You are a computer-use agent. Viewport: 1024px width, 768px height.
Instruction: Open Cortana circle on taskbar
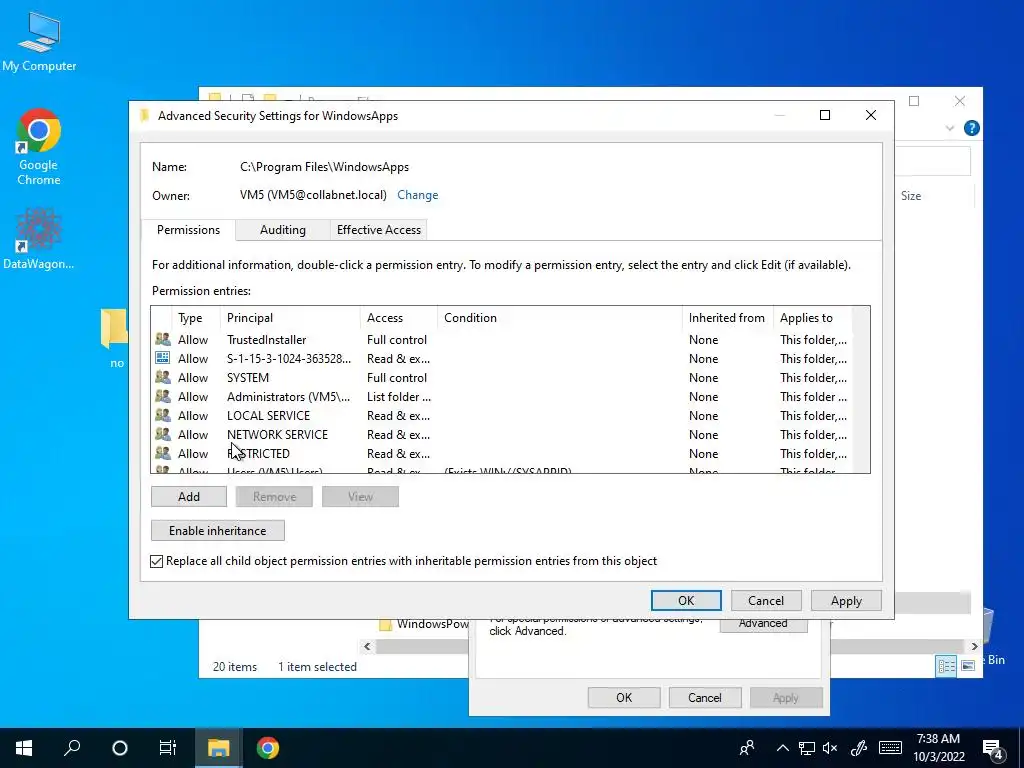click(x=120, y=748)
